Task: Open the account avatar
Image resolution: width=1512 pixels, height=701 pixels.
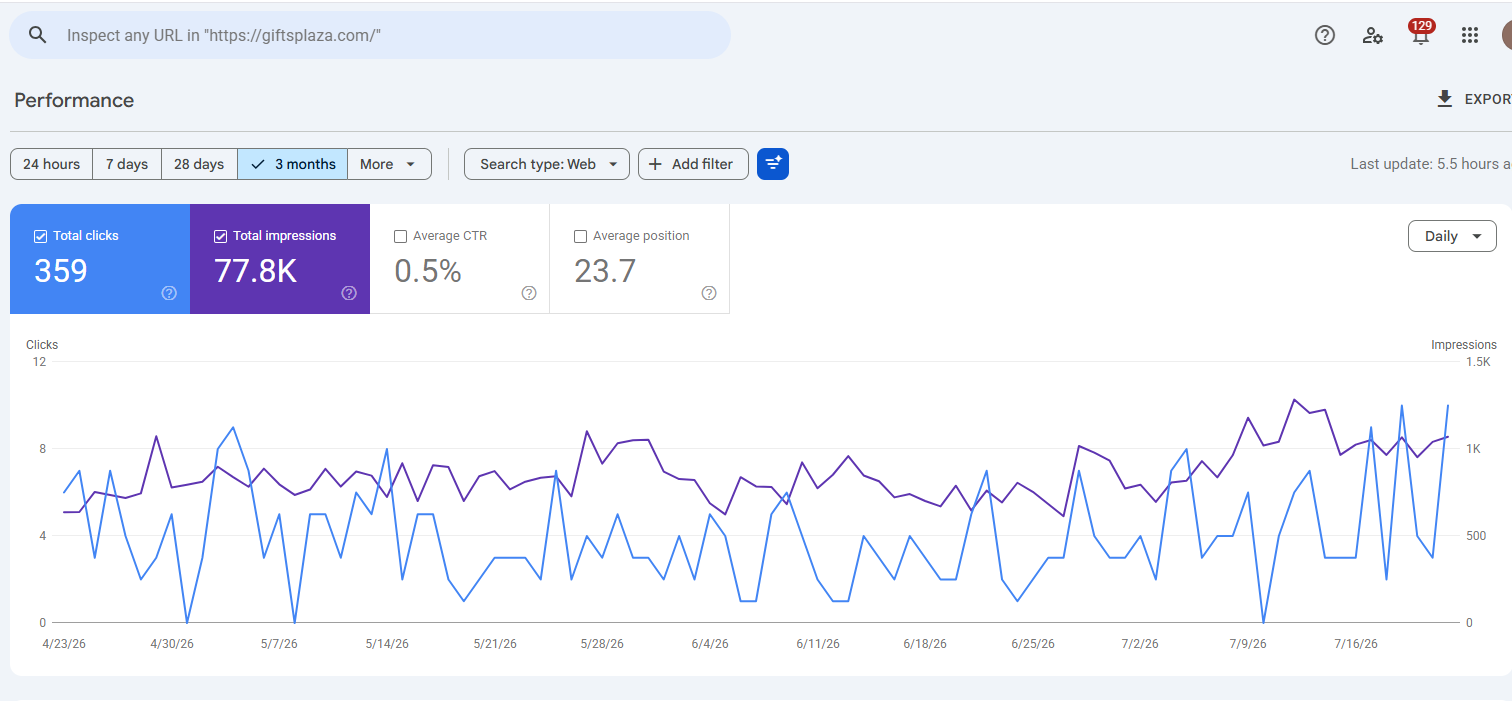Action: (x=1506, y=35)
